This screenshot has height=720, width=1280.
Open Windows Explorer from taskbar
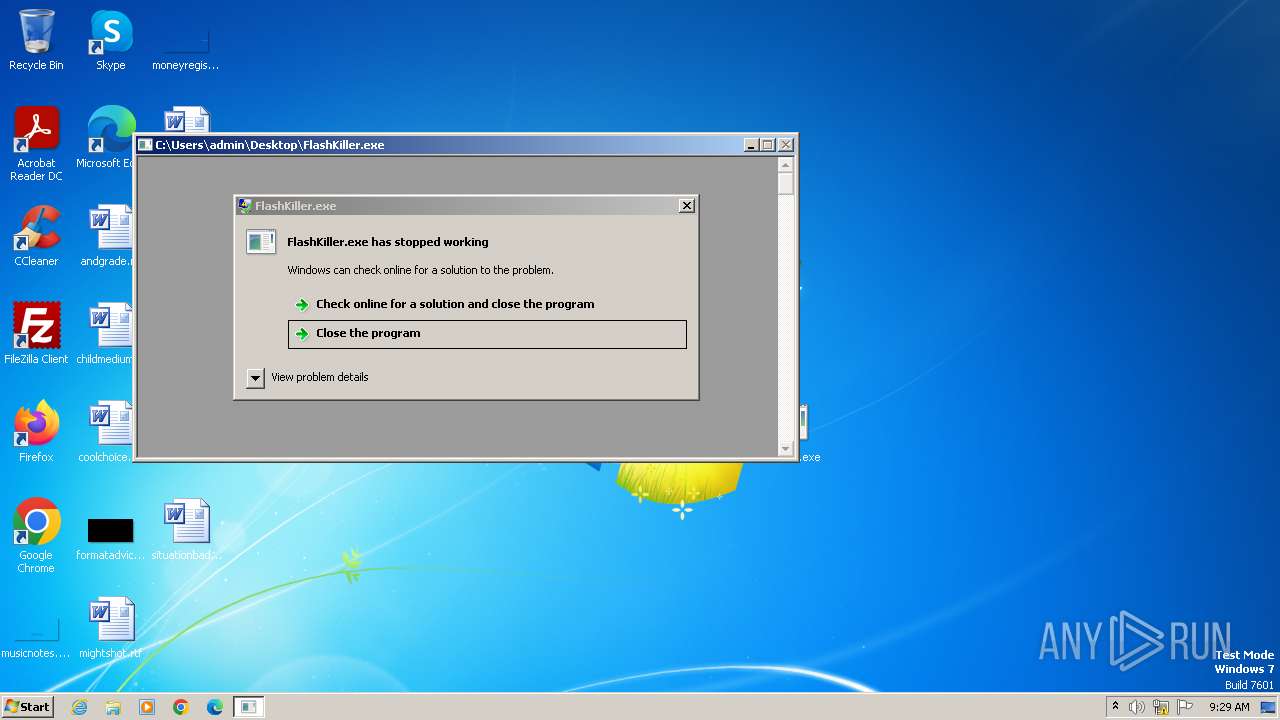[113, 707]
